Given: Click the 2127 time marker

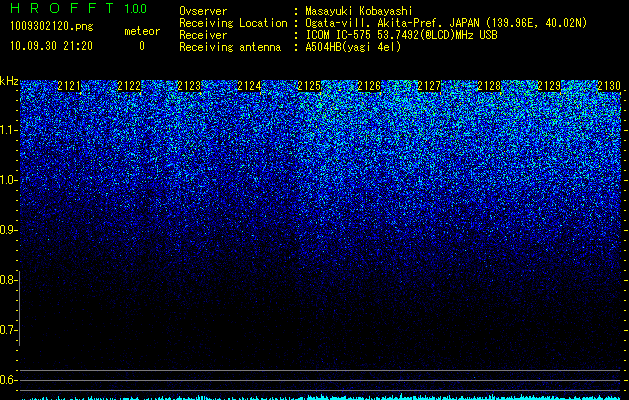Looking at the screenshot, I should 429,86.
